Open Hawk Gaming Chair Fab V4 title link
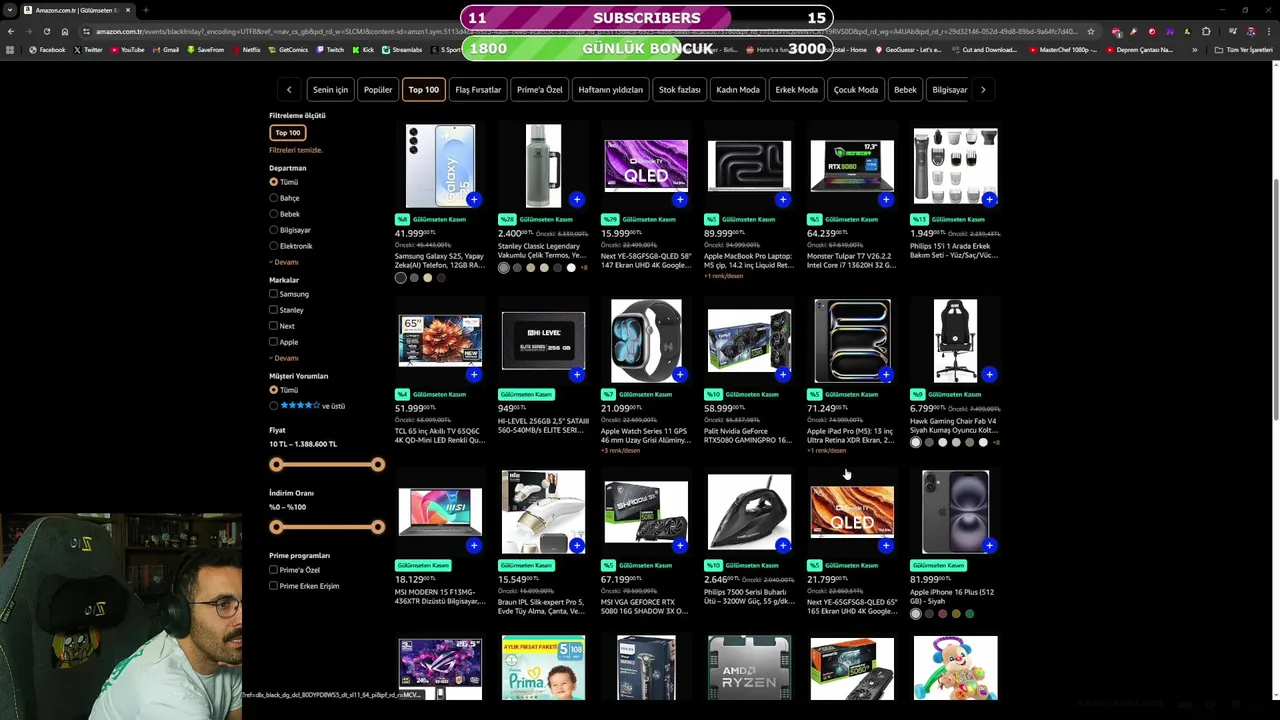 click(x=954, y=426)
